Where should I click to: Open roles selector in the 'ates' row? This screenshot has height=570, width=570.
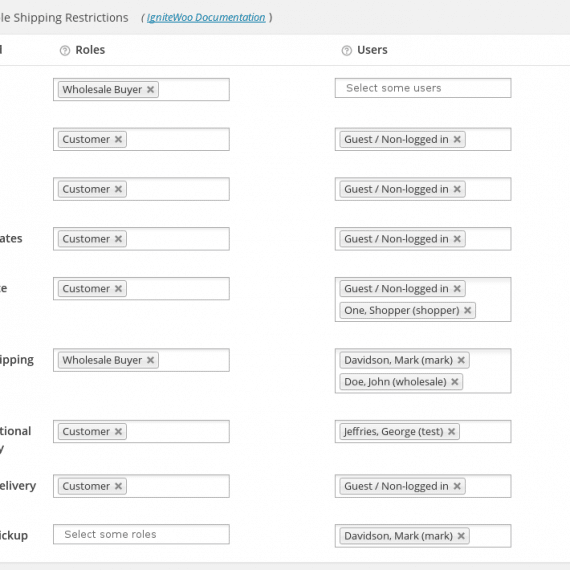[141, 239]
